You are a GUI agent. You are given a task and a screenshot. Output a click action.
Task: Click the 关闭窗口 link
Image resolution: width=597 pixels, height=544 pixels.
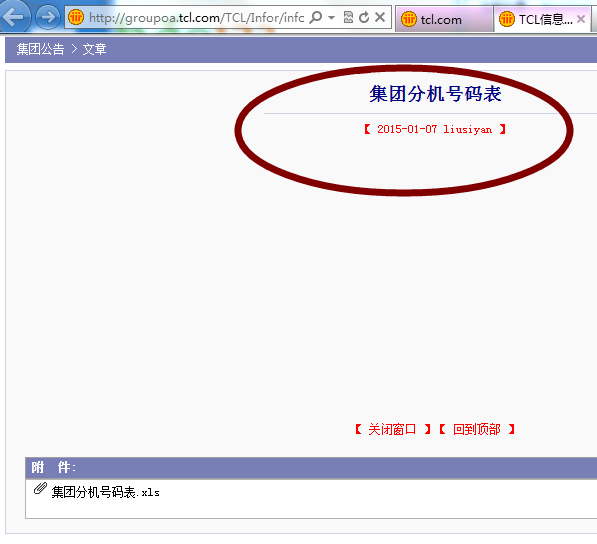coord(392,429)
